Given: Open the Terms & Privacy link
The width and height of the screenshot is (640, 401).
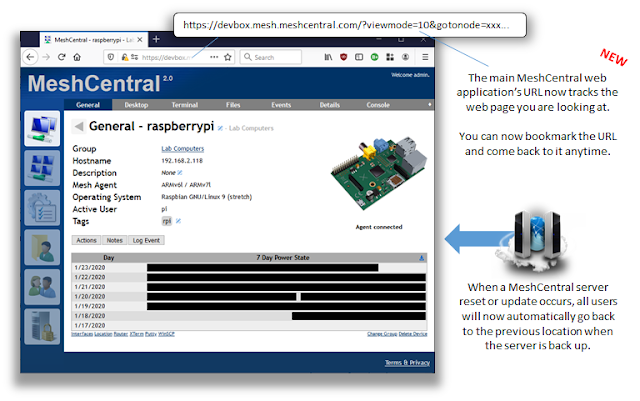Looking at the screenshot, I should 407,363.
